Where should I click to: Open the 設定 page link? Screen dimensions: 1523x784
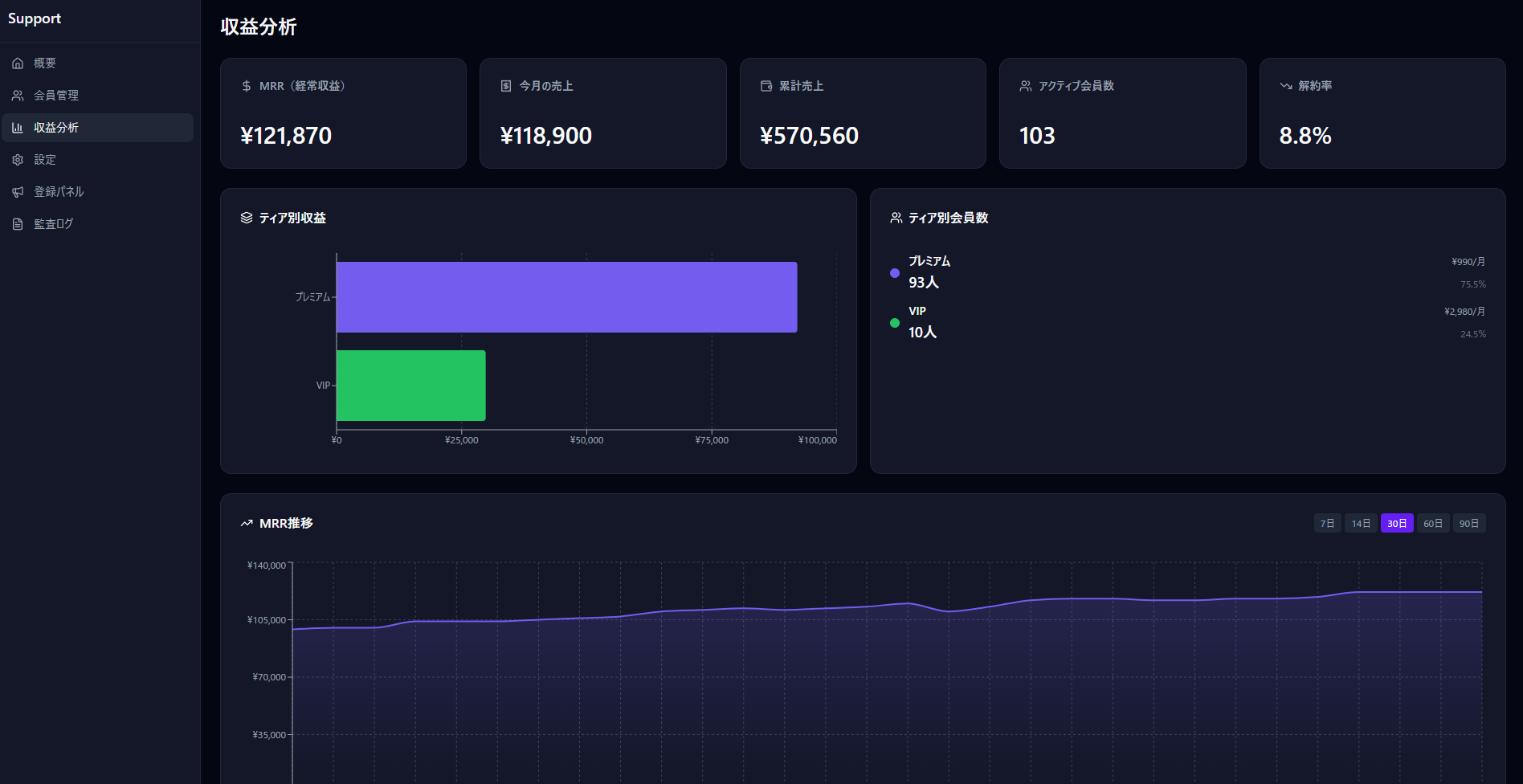click(x=45, y=160)
